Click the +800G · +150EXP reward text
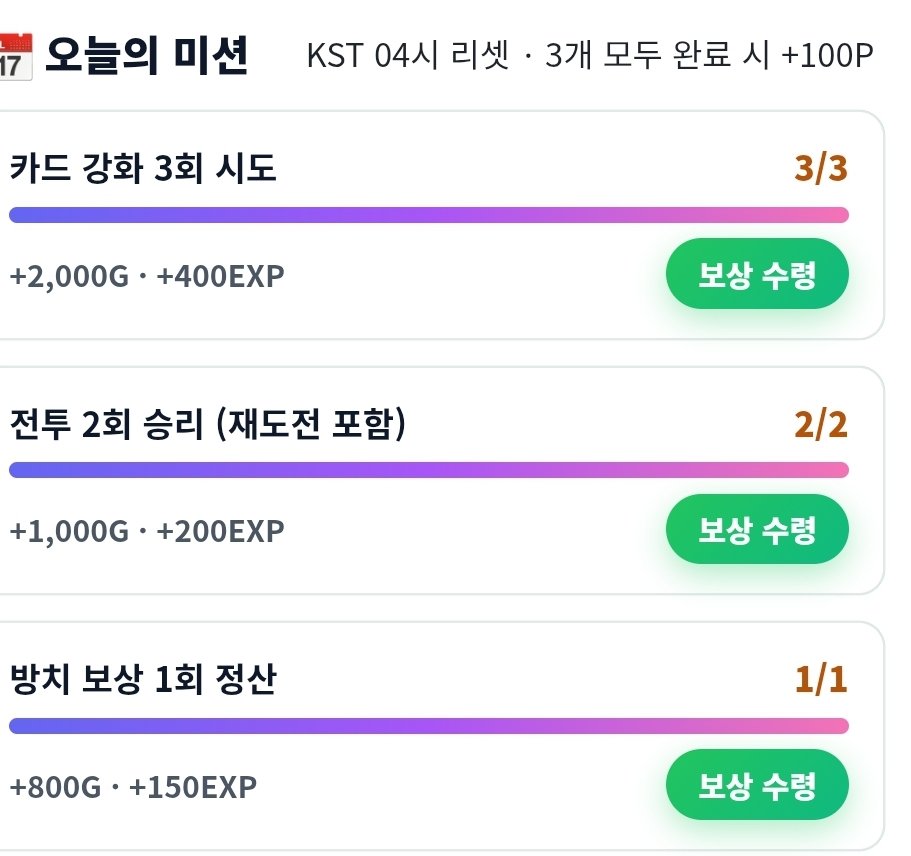The image size is (911, 856). 133,787
